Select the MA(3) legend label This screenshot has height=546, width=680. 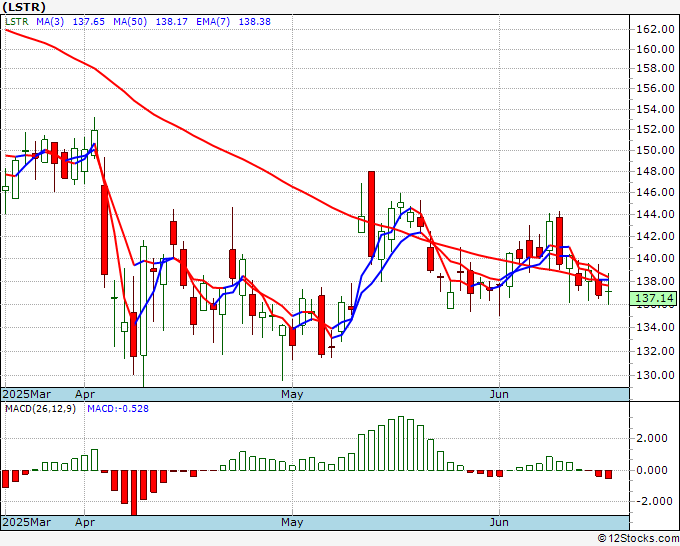(x=50, y=21)
